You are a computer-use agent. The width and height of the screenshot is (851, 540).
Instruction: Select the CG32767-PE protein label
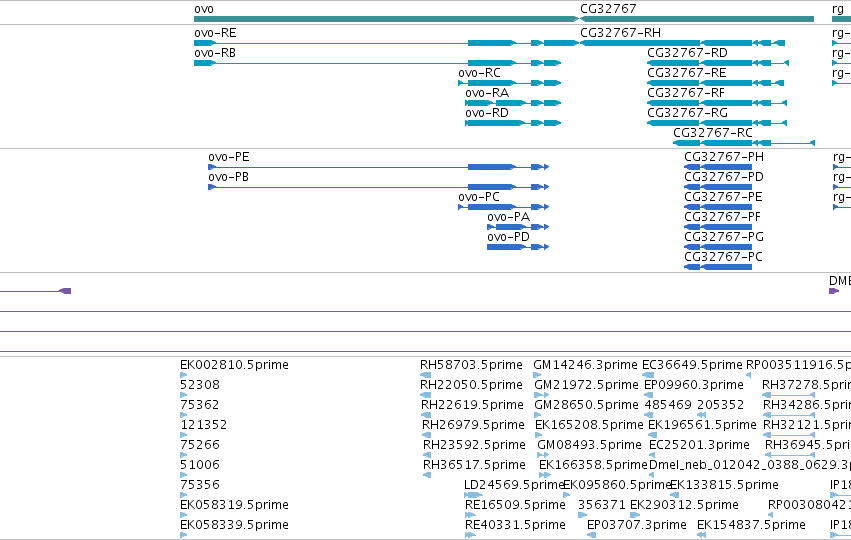click(x=723, y=198)
